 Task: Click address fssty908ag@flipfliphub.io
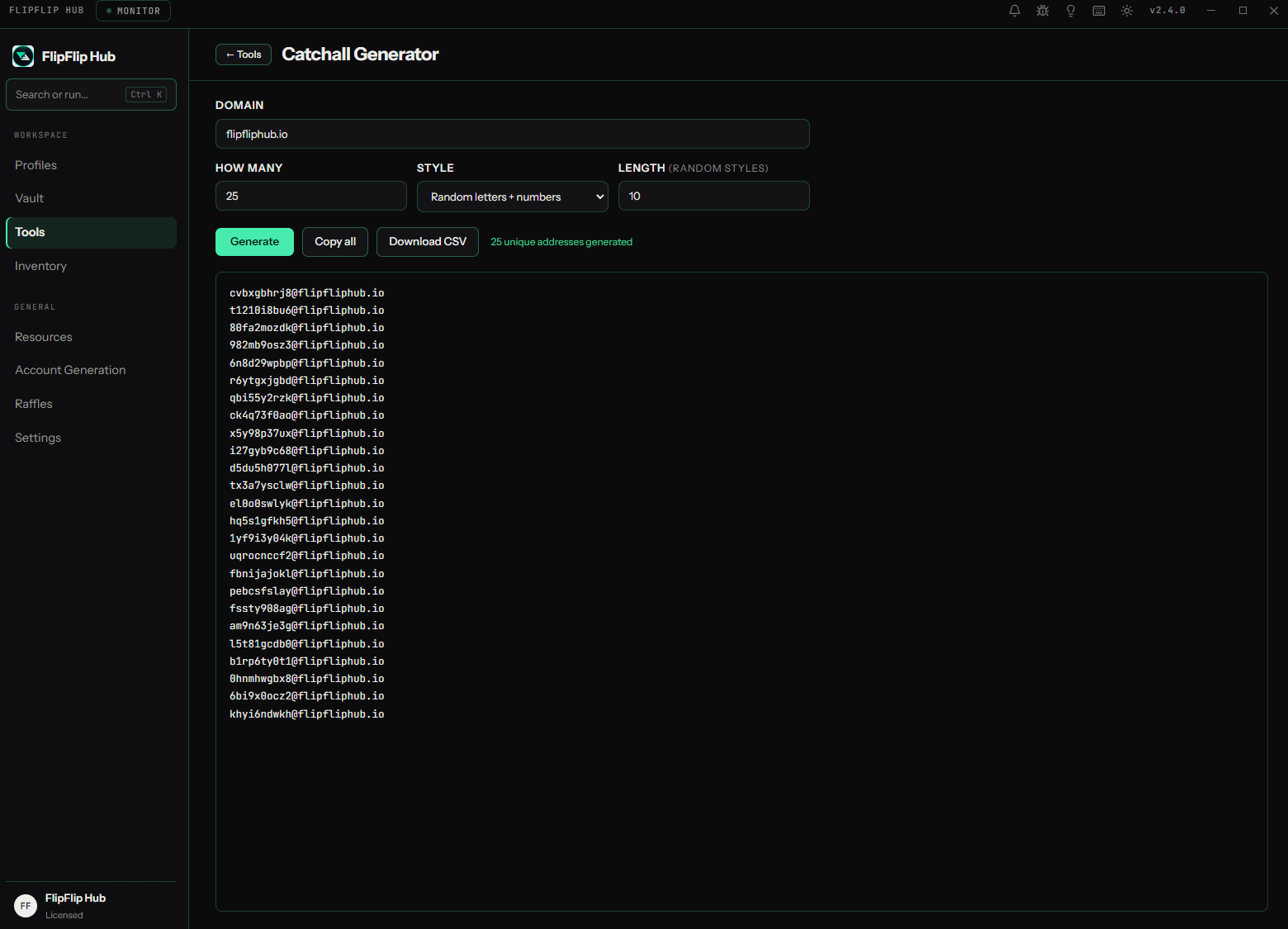[307, 609]
